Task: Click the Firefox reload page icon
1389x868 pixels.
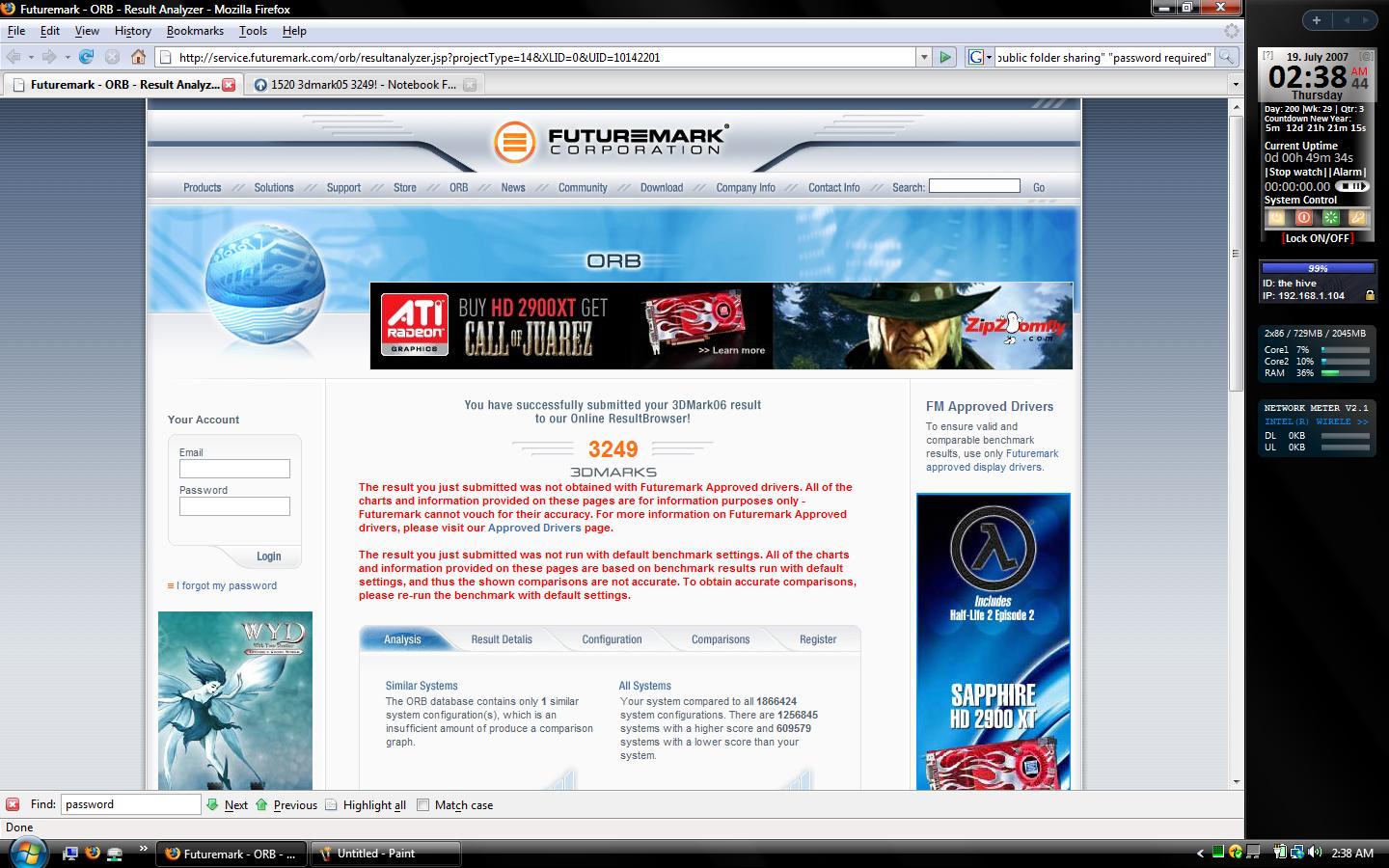Action: coord(86,57)
